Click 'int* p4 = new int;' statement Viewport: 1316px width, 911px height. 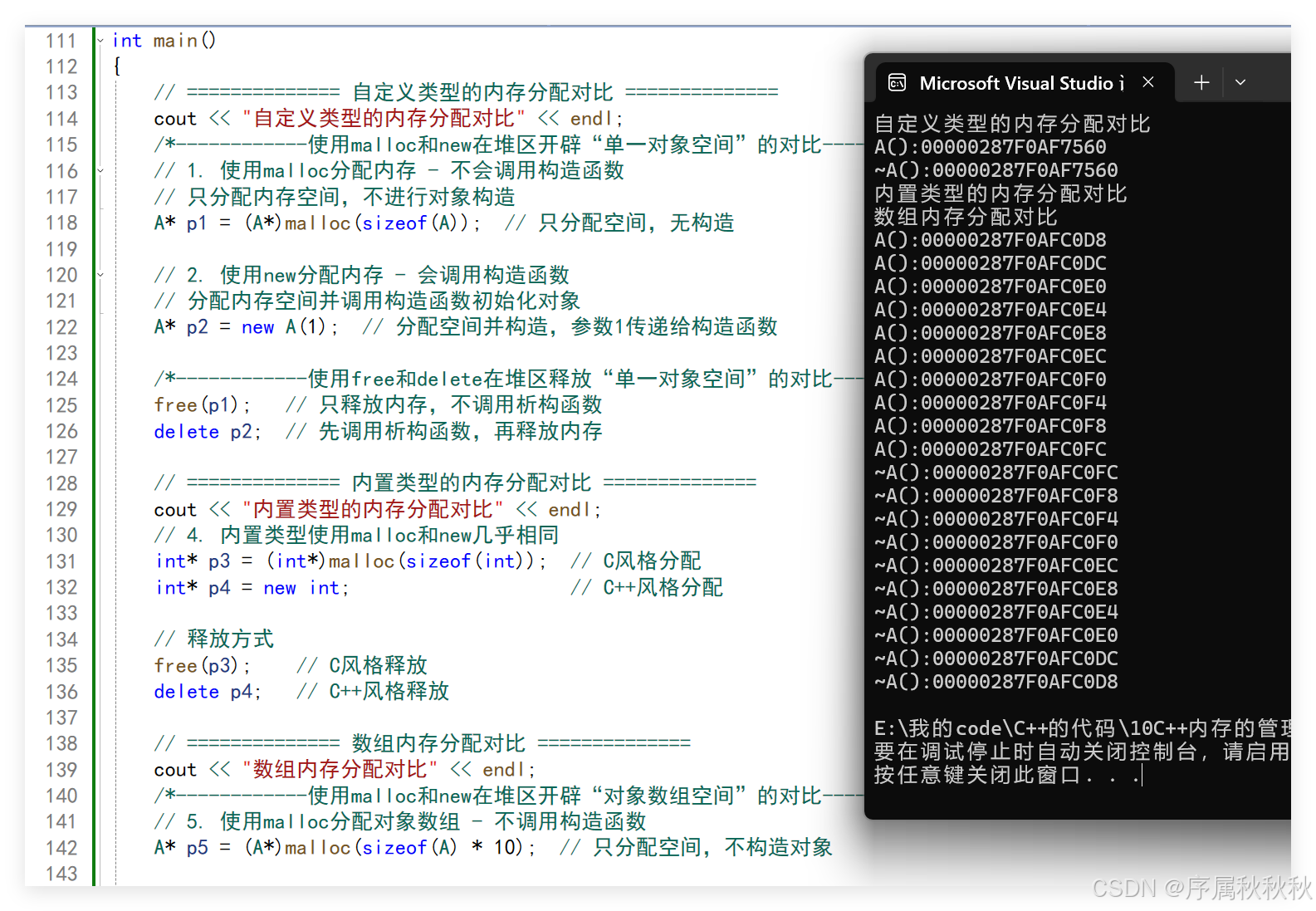coord(252,587)
